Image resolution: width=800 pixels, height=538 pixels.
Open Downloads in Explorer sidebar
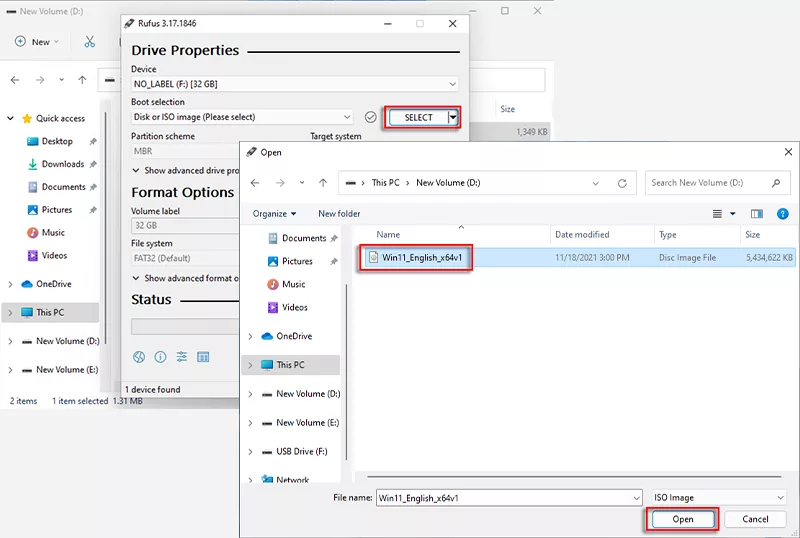click(x=63, y=164)
